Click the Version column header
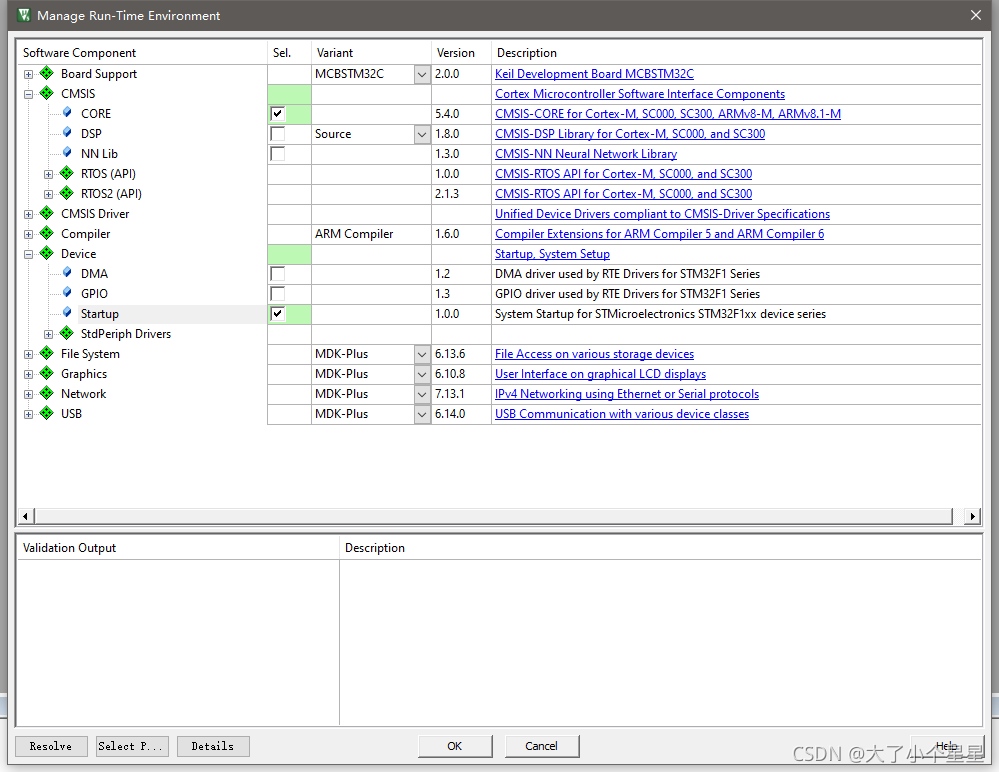Image resolution: width=999 pixels, height=772 pixels. click(x=461, y=53)
